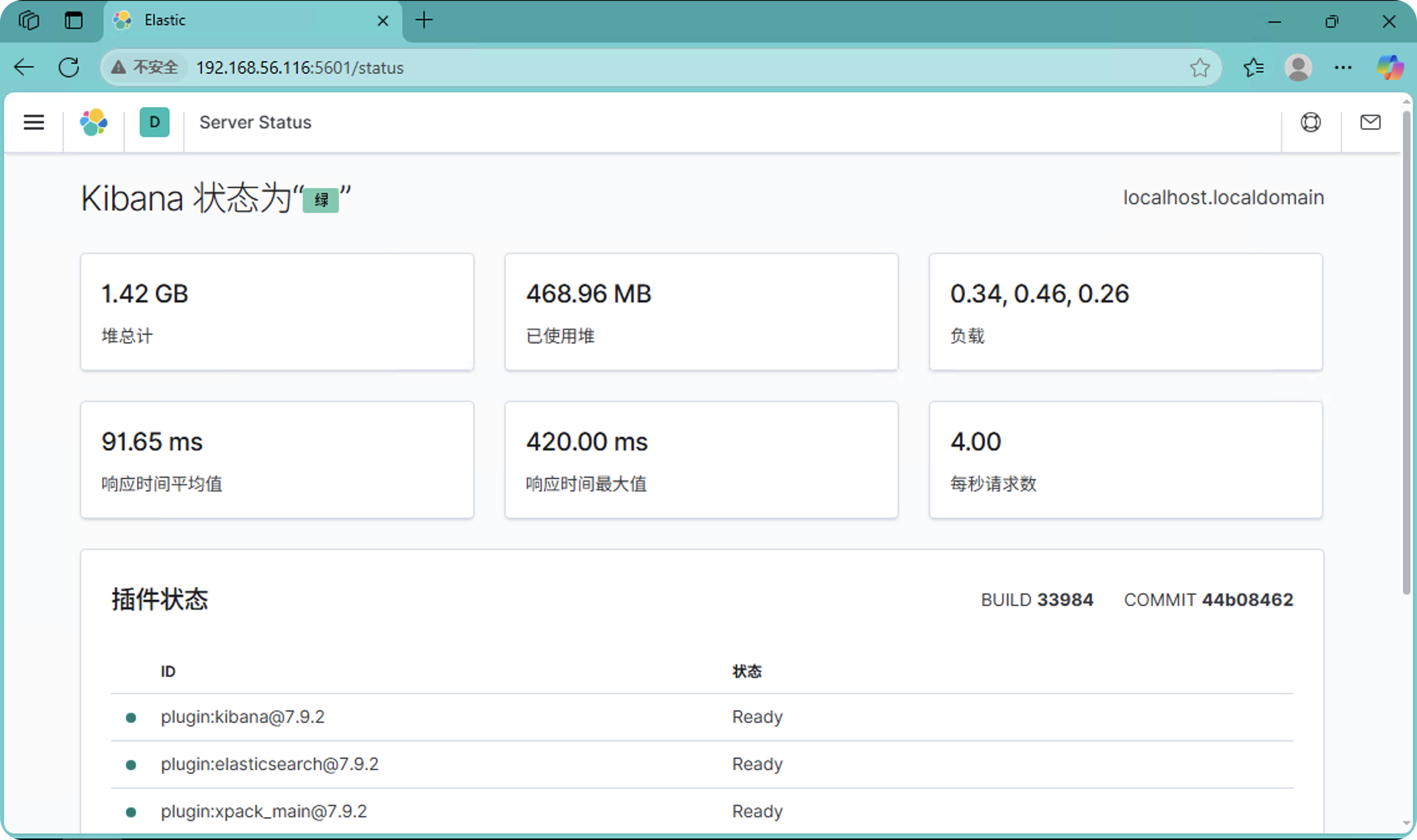Click the not secure site warning

coord(144,67)
